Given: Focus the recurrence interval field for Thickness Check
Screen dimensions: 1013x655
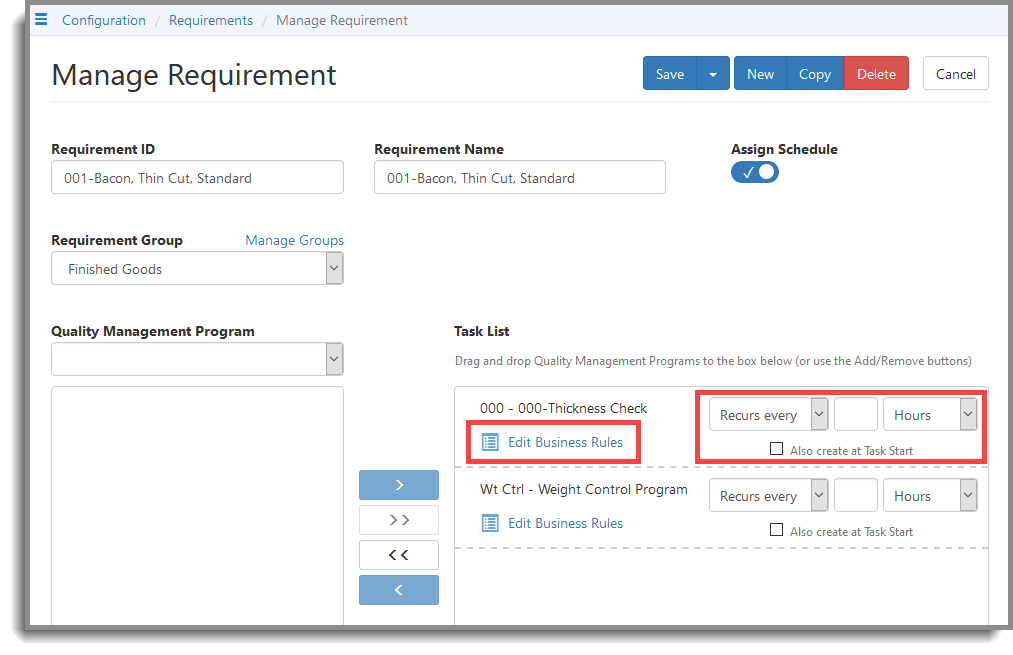Looking at the screenshot, I should point(855,414).
